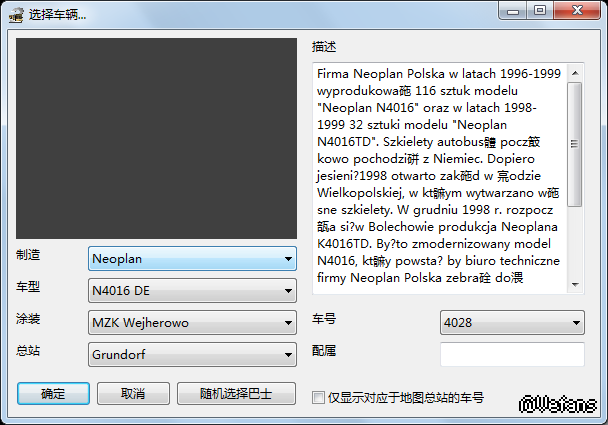Toggle 仅显示对应于地图总站的车号 checkbox
608x425 pixels.
pyautogui.click(x=318, y=397)
